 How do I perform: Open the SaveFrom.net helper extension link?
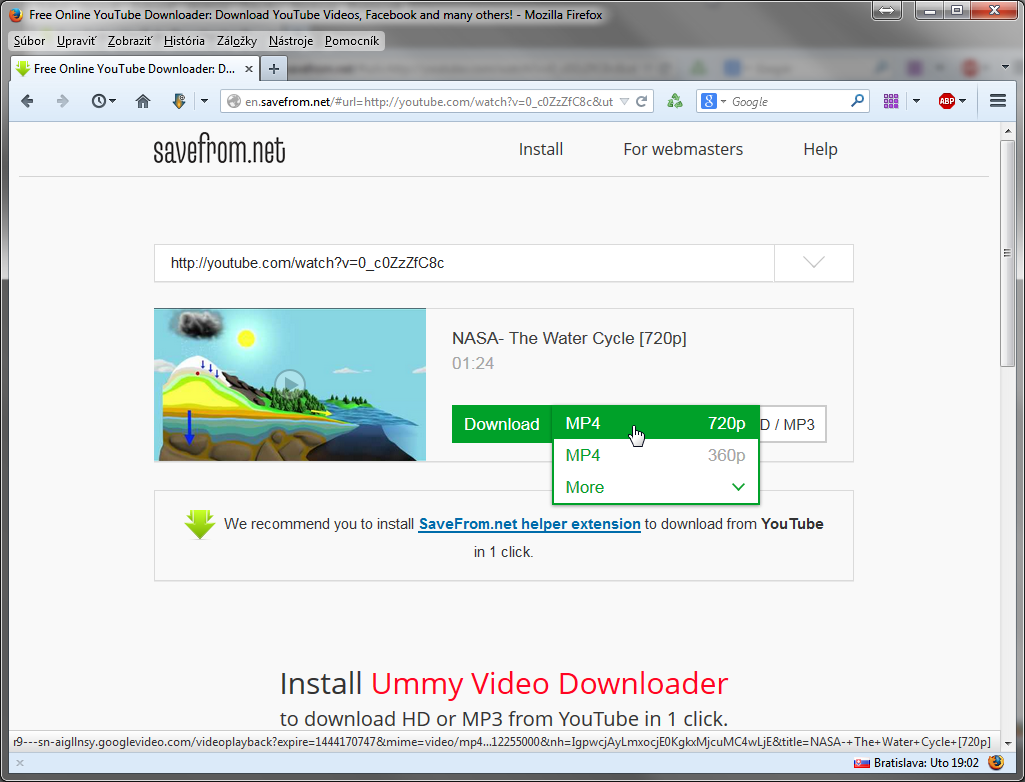[x=529, y=524]
